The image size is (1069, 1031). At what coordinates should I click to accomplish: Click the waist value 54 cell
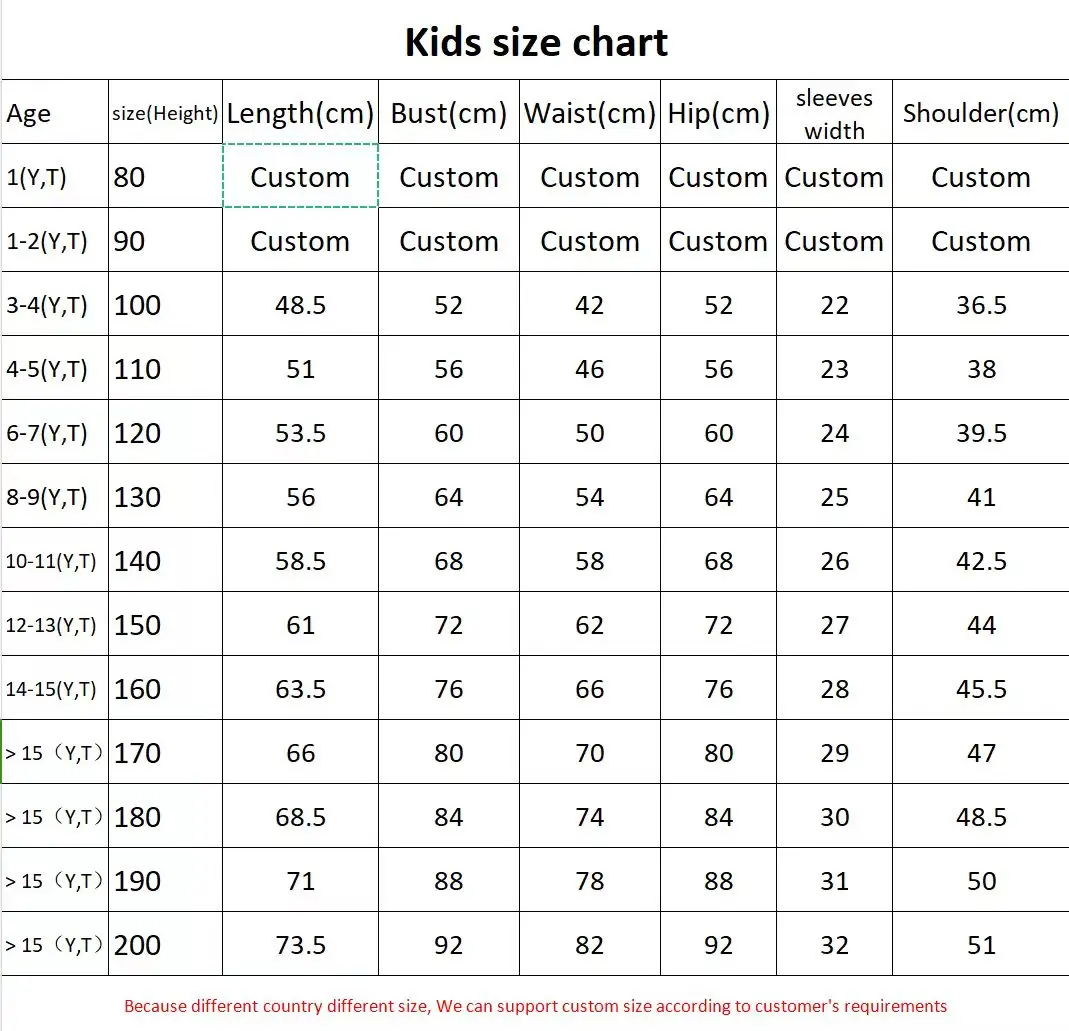tap(589, 497)
